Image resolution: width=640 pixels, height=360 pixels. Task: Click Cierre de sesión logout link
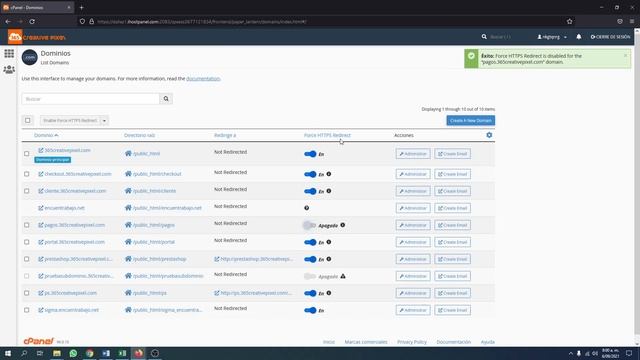[x=611, y=37]
